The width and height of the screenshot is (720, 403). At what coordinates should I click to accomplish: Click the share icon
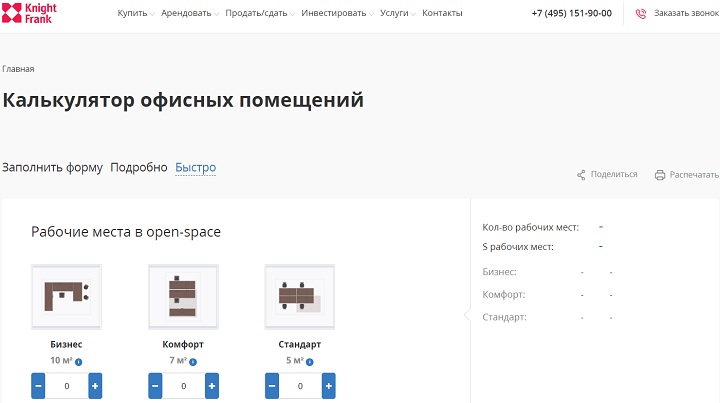581,175
